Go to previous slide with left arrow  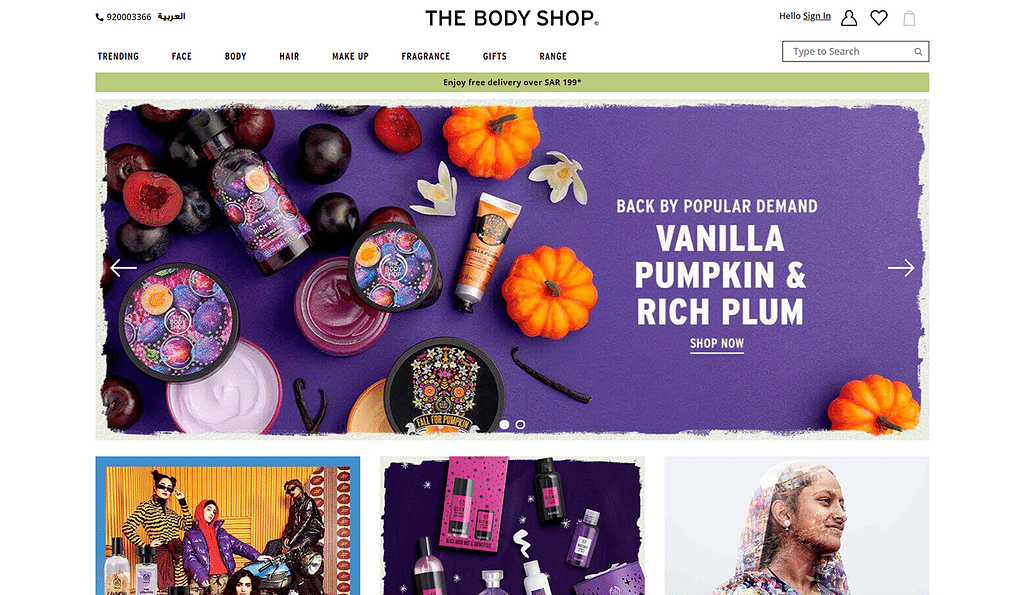tap(123, 268)
